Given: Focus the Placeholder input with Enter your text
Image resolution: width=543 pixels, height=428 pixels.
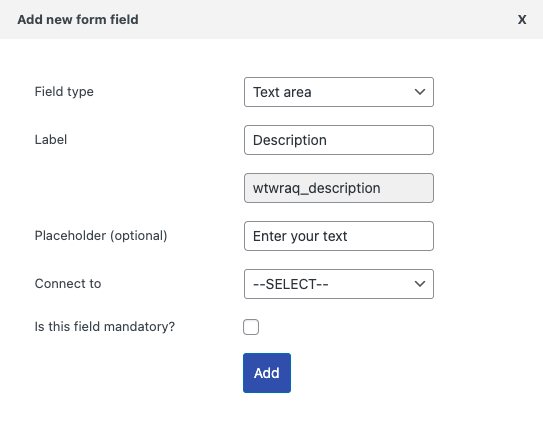Looking at the screenshot, I should [x=339, y=236].
